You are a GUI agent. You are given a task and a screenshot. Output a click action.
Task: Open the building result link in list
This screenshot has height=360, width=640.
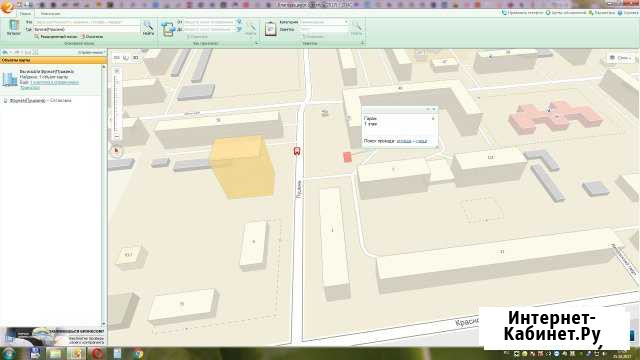point(27,100)
